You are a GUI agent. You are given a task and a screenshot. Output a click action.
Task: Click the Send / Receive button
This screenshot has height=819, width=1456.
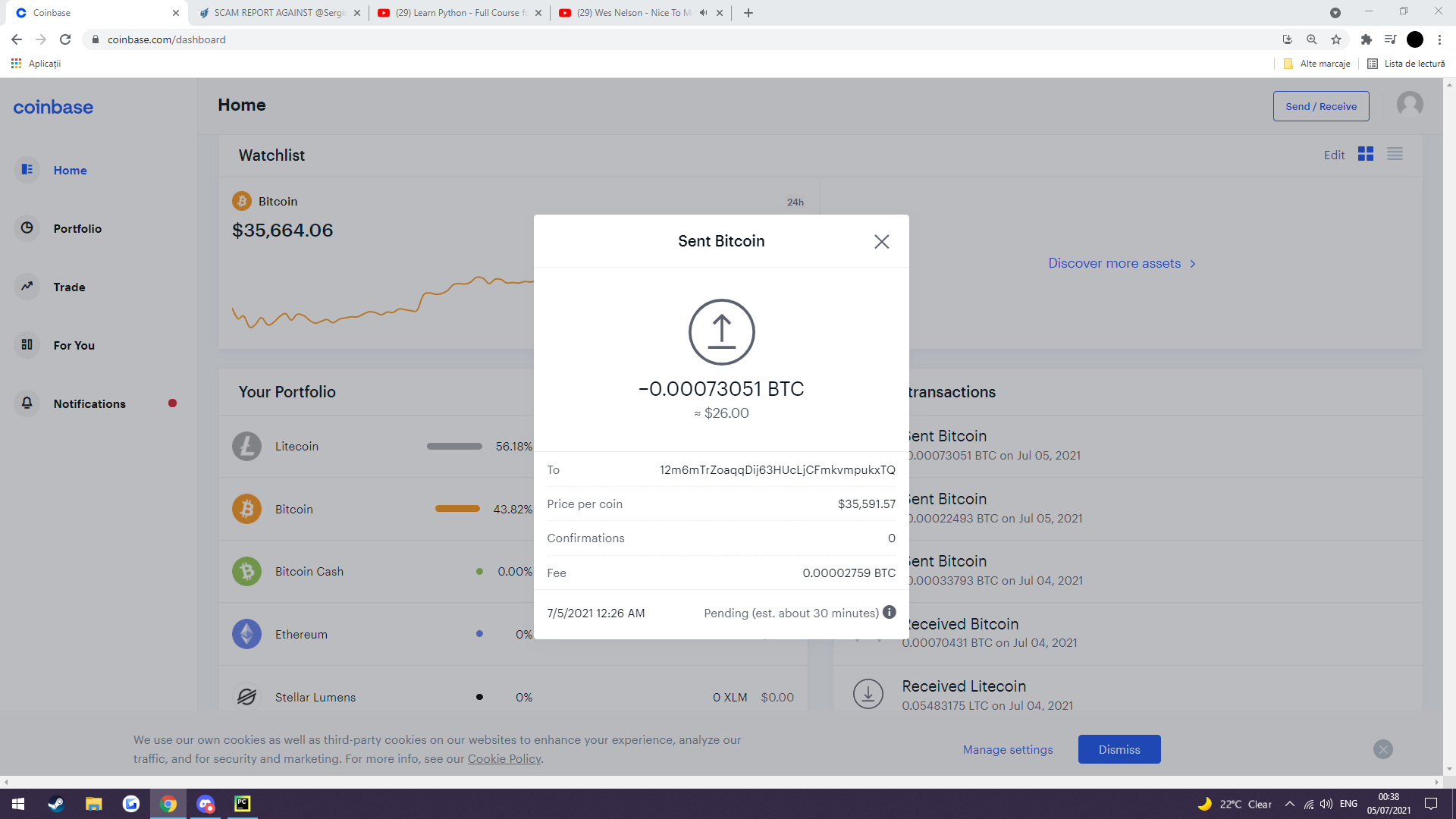[1321, 106]
